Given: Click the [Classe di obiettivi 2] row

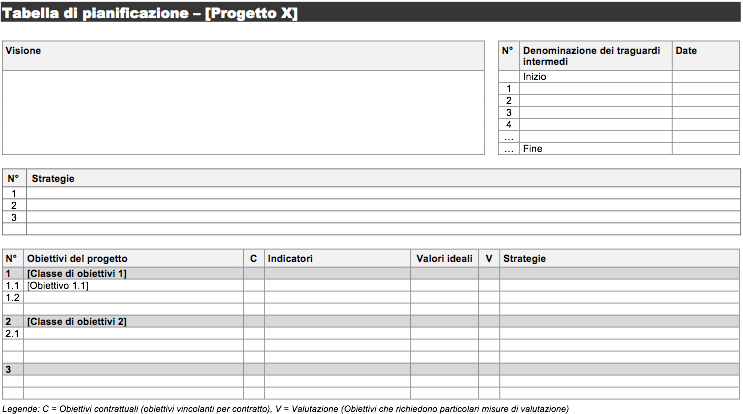Looking at the screenshot, I should click(x=371, y=322).
